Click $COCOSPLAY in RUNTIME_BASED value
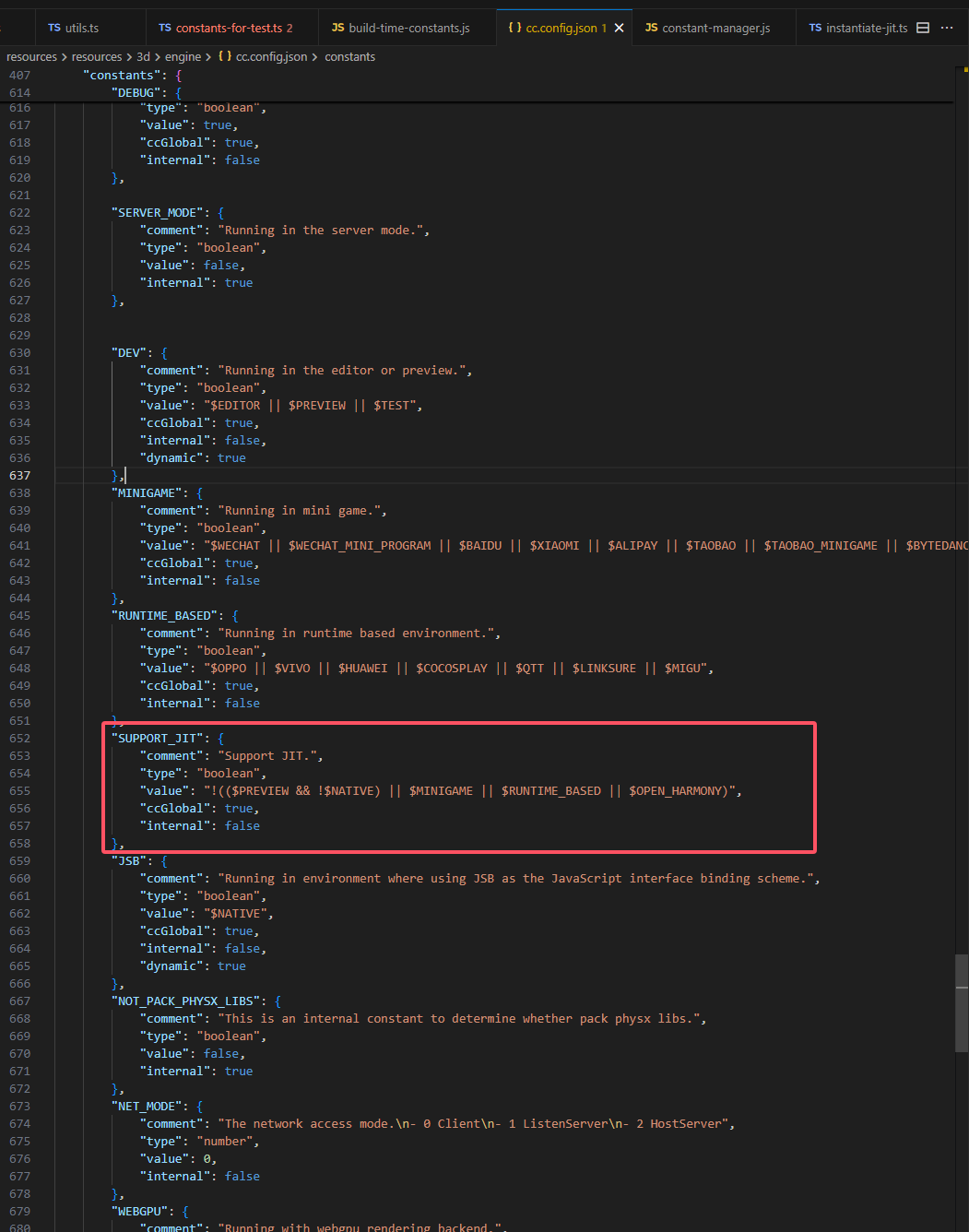This screenshot has height=1232, width=969. 452,669
